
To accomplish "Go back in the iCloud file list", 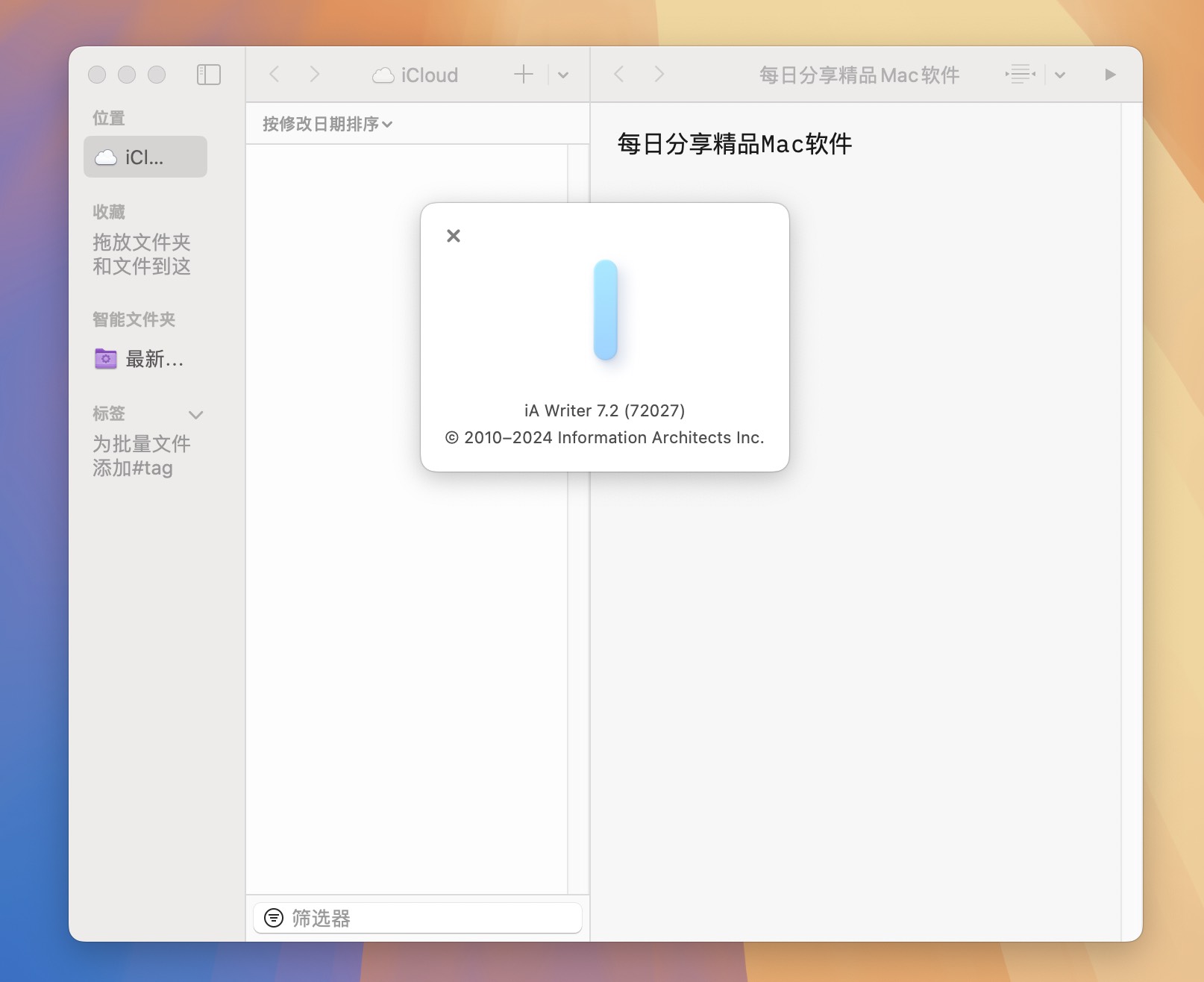I will pos(275,74).
